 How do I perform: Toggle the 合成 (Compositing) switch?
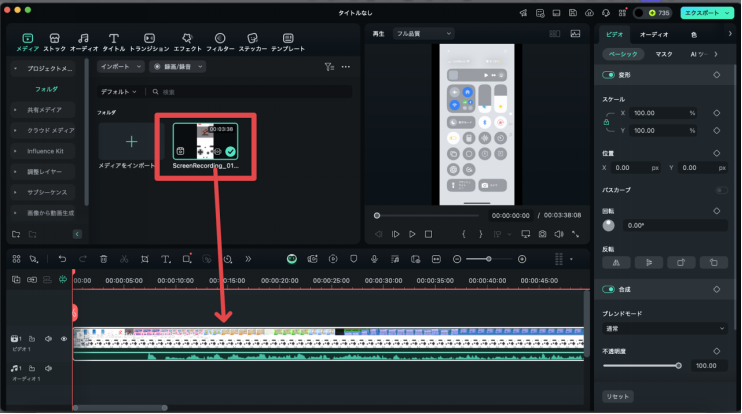pos(608,290)
